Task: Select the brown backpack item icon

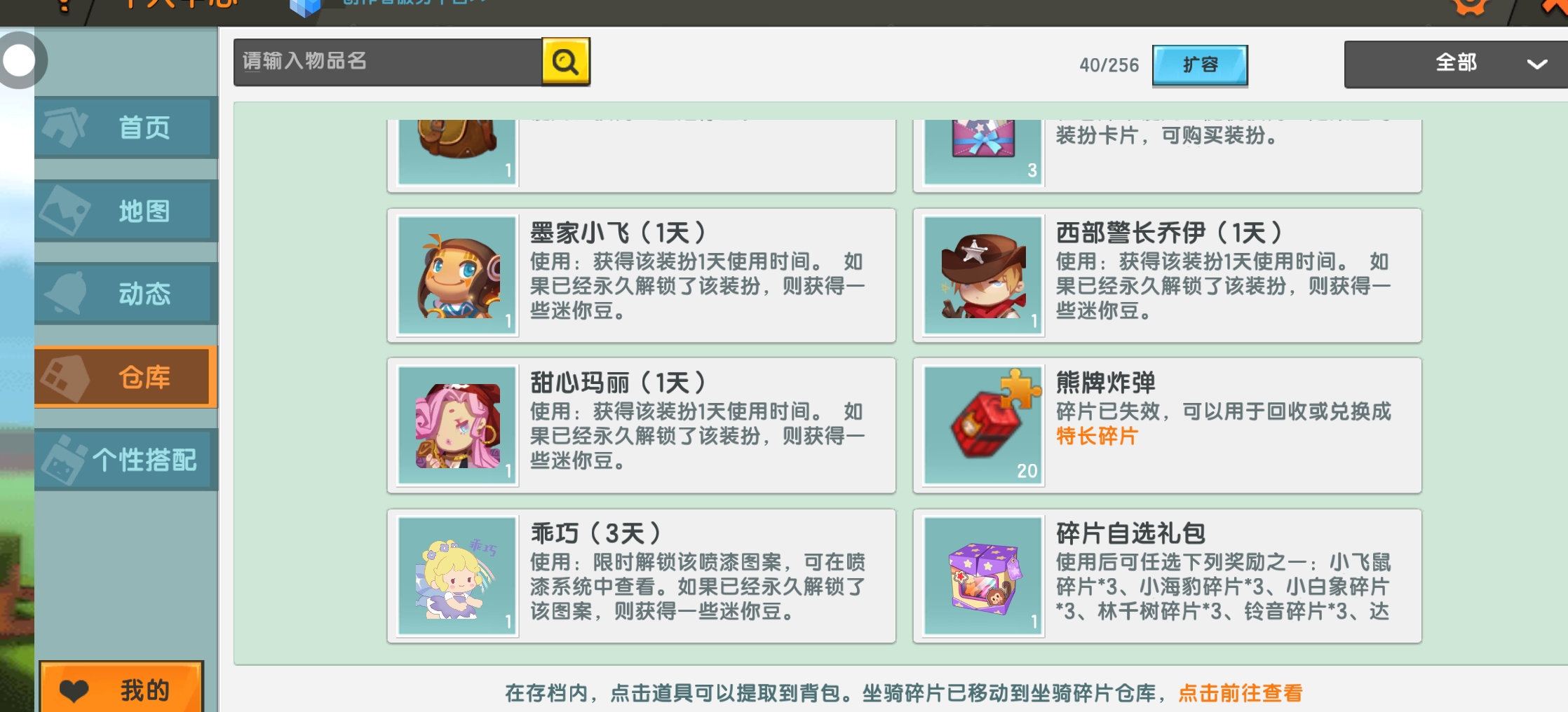Action: click(x=457, y=151)
